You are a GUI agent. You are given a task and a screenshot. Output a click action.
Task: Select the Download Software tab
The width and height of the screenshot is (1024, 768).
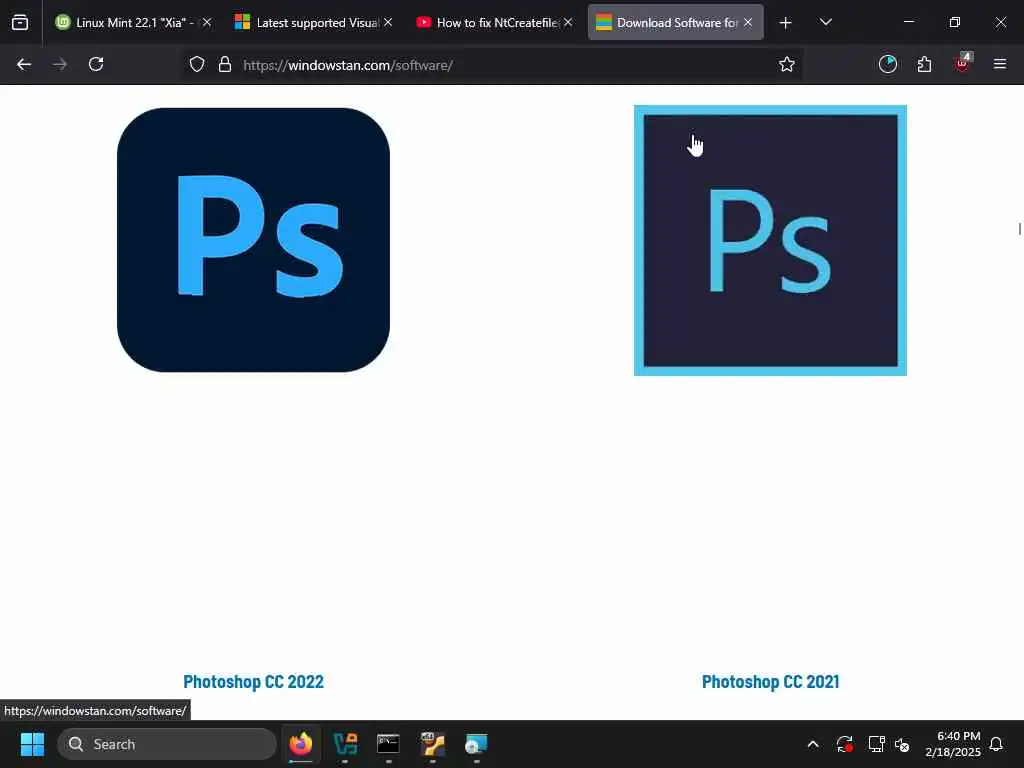pyautogui.click(x=675, y=22)
